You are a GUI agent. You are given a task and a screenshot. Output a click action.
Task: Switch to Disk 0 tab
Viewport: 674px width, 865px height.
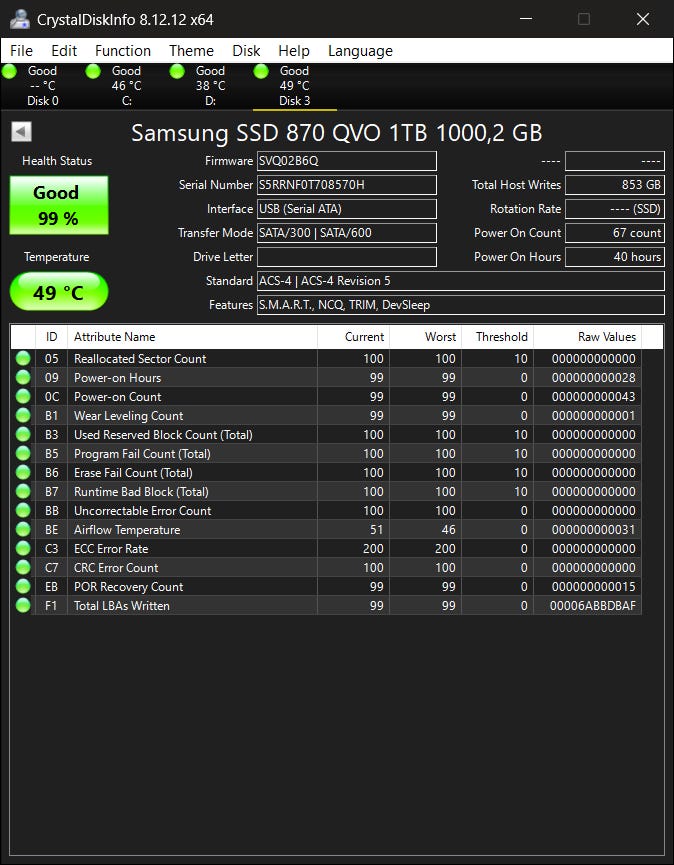click(x=42, y=86)
